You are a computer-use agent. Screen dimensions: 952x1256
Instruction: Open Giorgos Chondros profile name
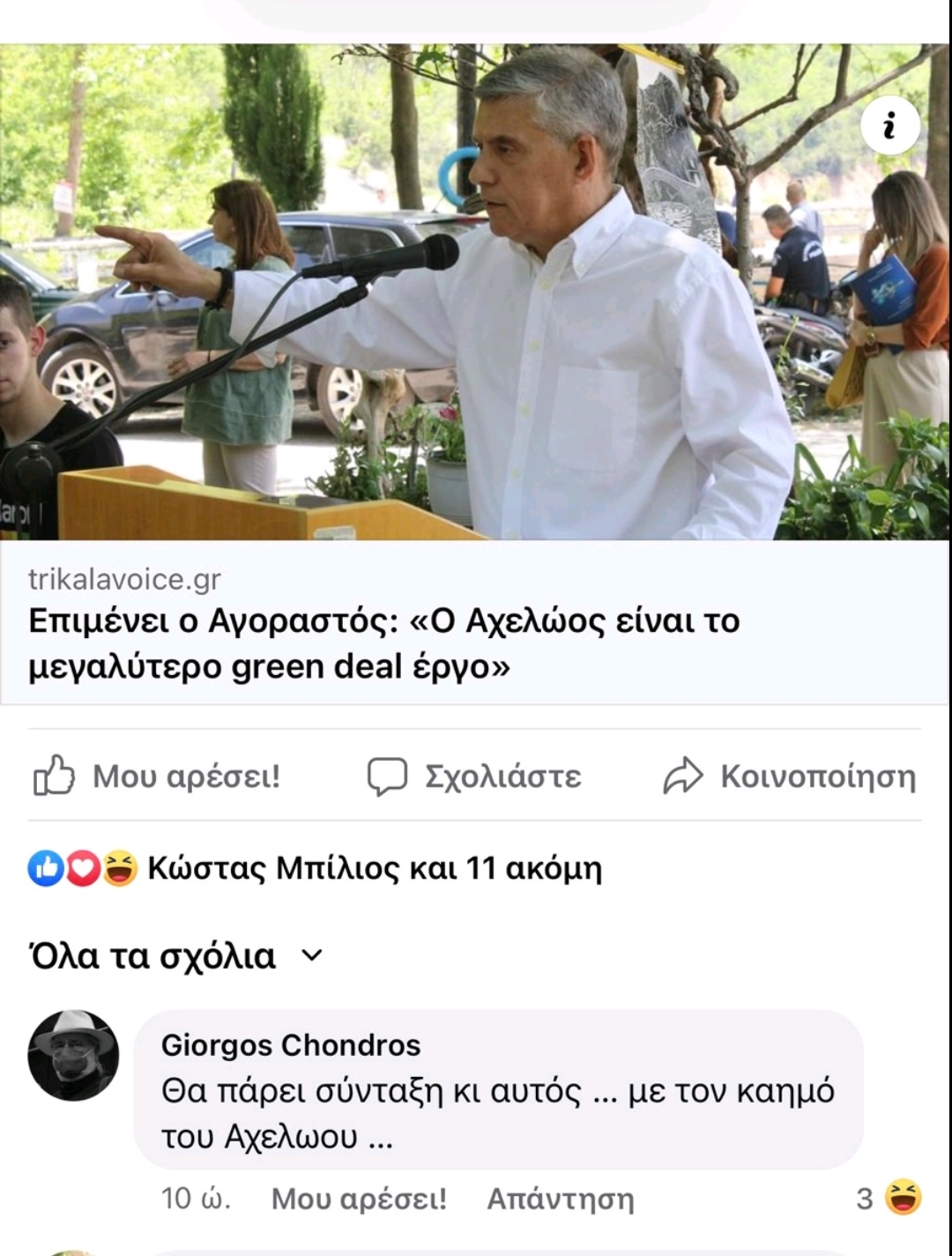click(291, 1044)
